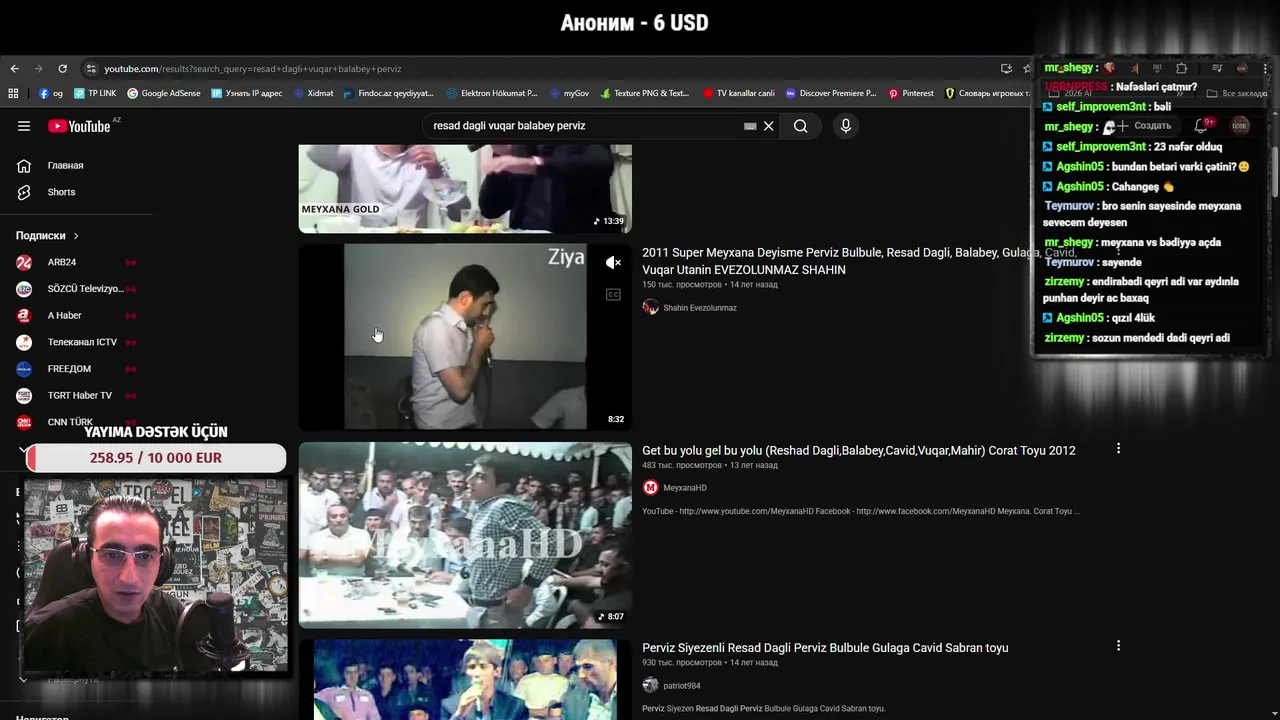
Task: Open CNN TÜRK channel avatar
Action: (24, 422)
